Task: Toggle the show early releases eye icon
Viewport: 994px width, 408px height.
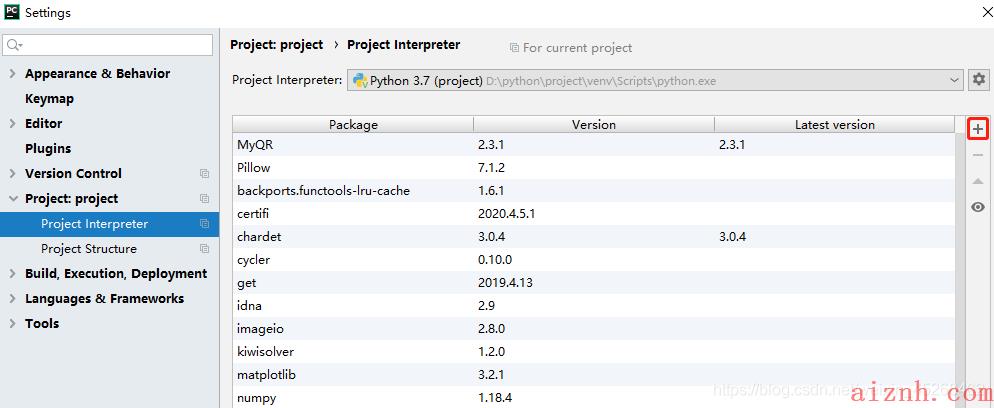Action: tap(978, 207)
